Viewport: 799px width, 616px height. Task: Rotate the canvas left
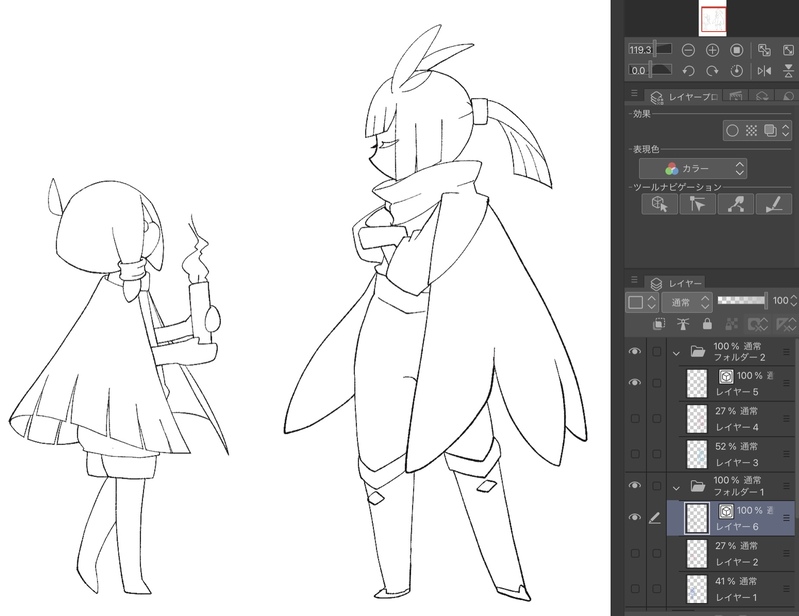tap(688, 71)
